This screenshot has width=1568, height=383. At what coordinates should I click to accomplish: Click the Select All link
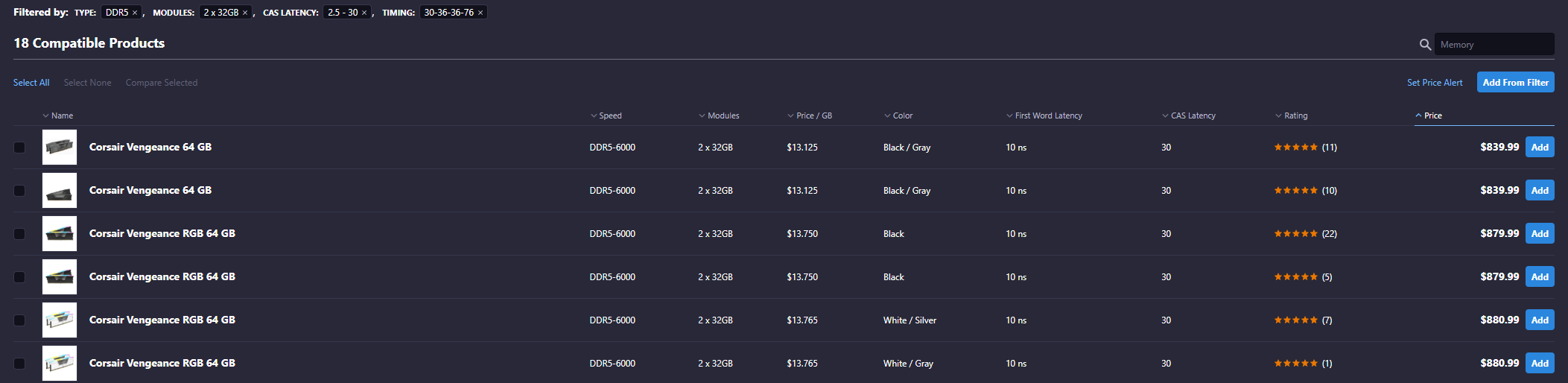click(31, 83)
